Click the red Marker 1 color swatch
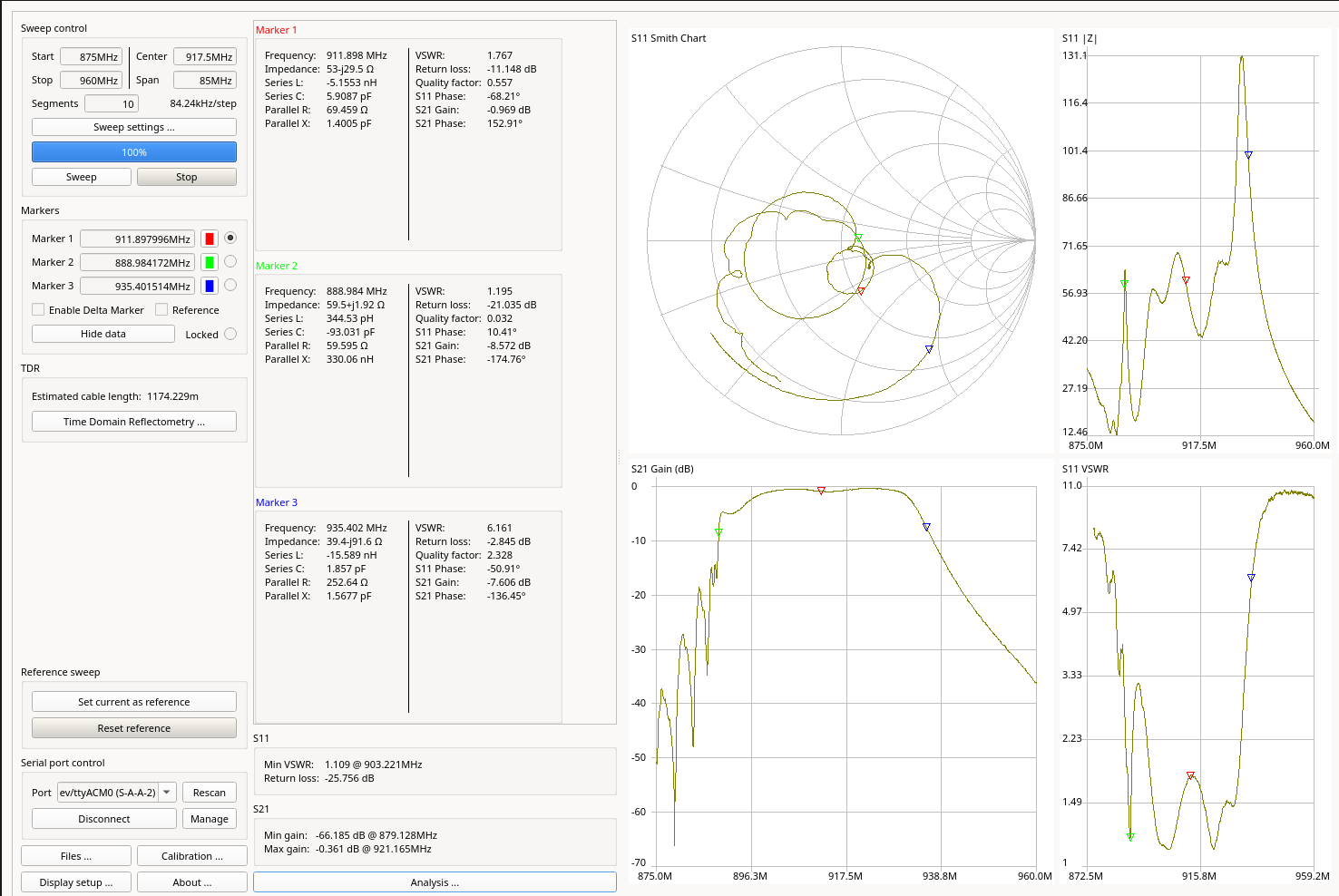The image size is (1339, 896). tap(210, 239)
